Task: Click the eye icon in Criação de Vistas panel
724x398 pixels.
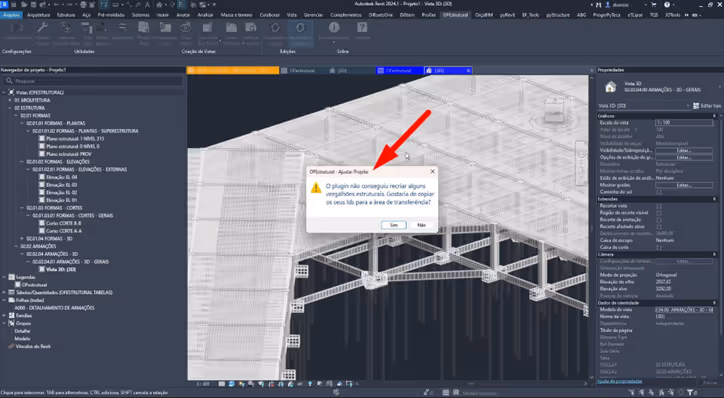Action: (186, 28)
